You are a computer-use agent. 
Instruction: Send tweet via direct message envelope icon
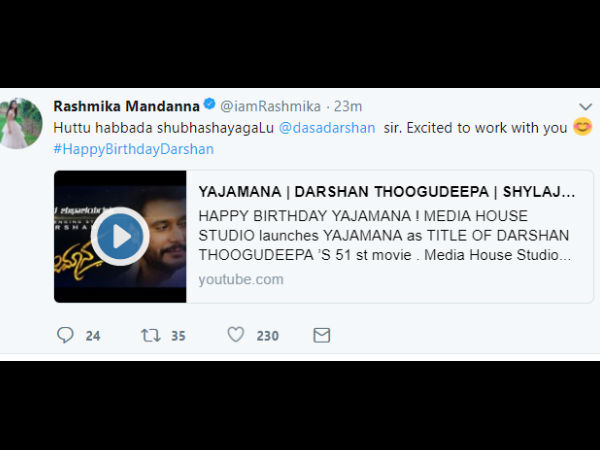click(321, 335)
